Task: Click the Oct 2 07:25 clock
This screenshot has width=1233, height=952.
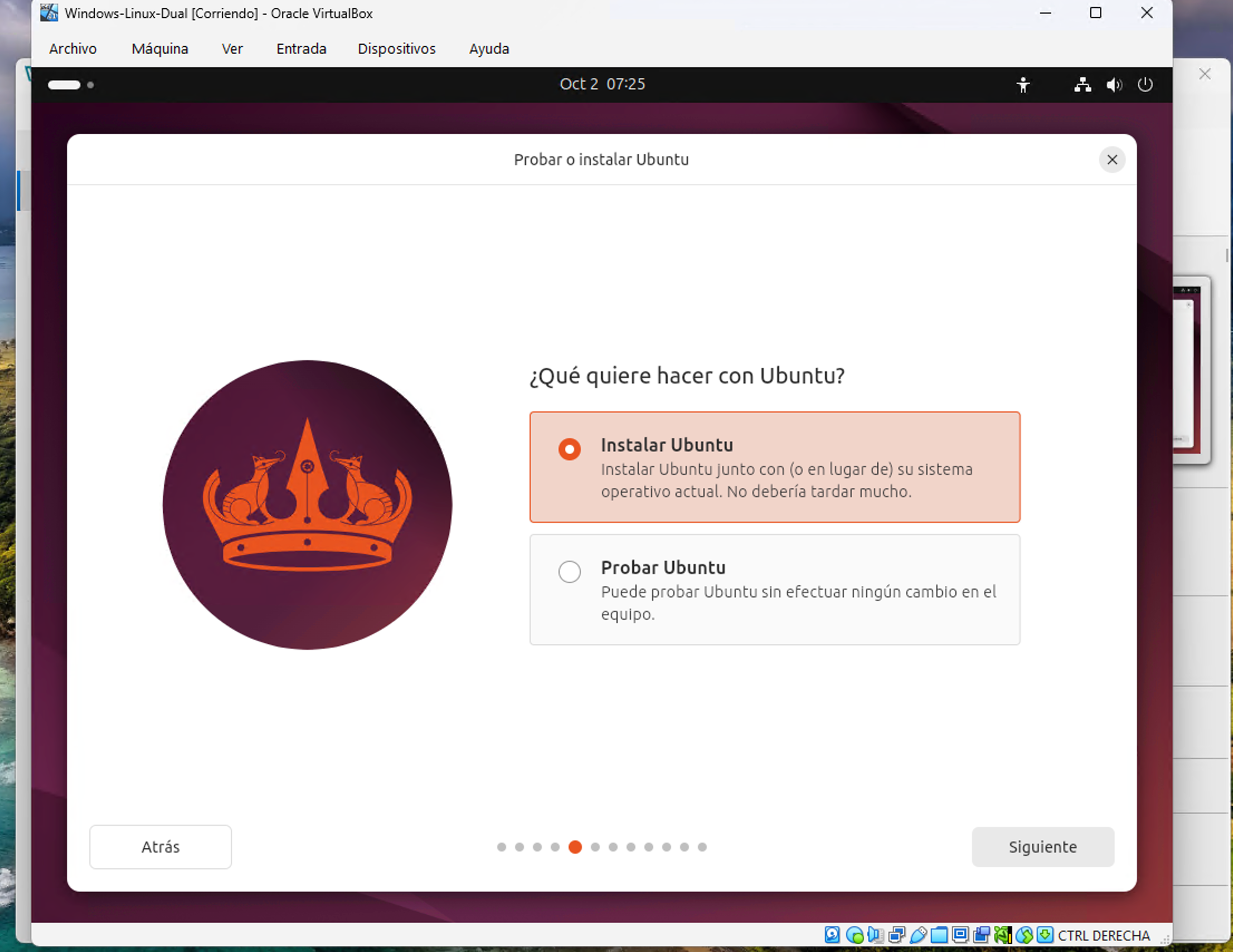Action: coord(602,84)
